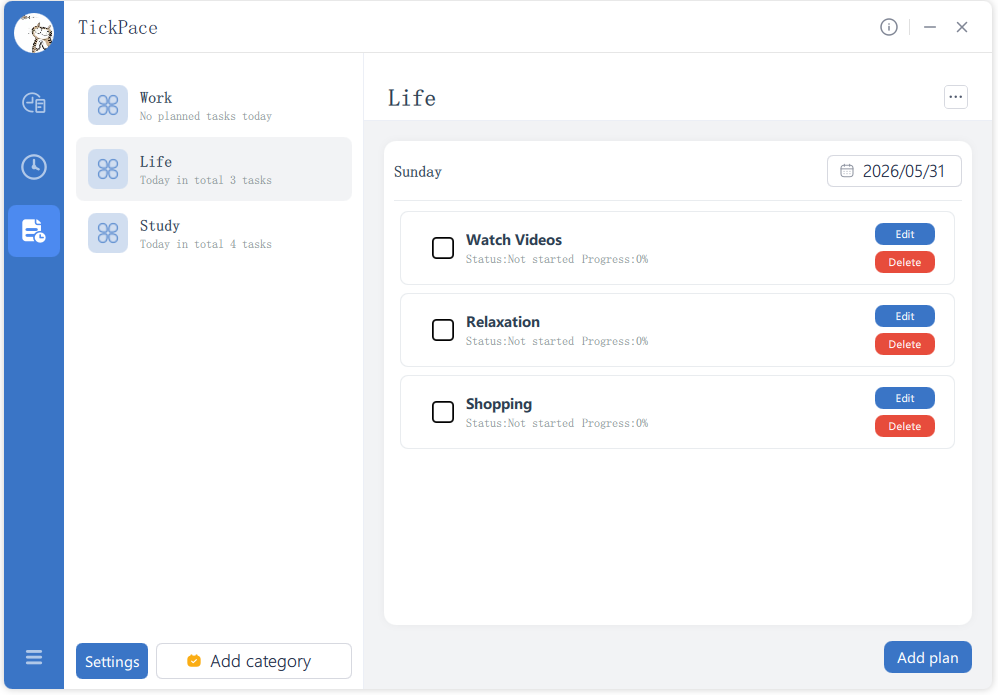The image size is (1000, 700).
Task: Click the cat avatar profile picture
Action: (34, 33)
